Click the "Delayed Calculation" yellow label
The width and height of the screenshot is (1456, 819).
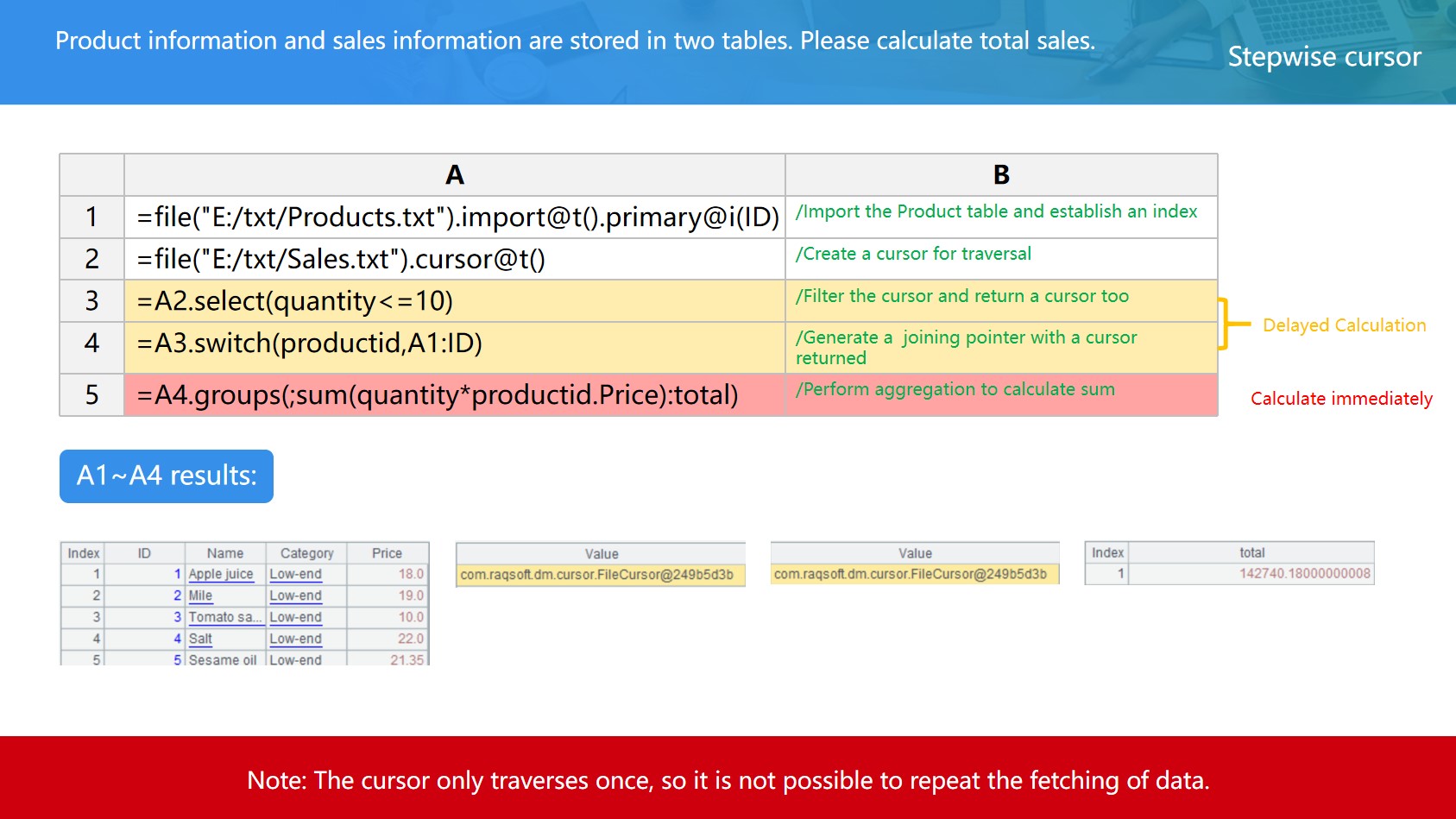point(1344,325)
